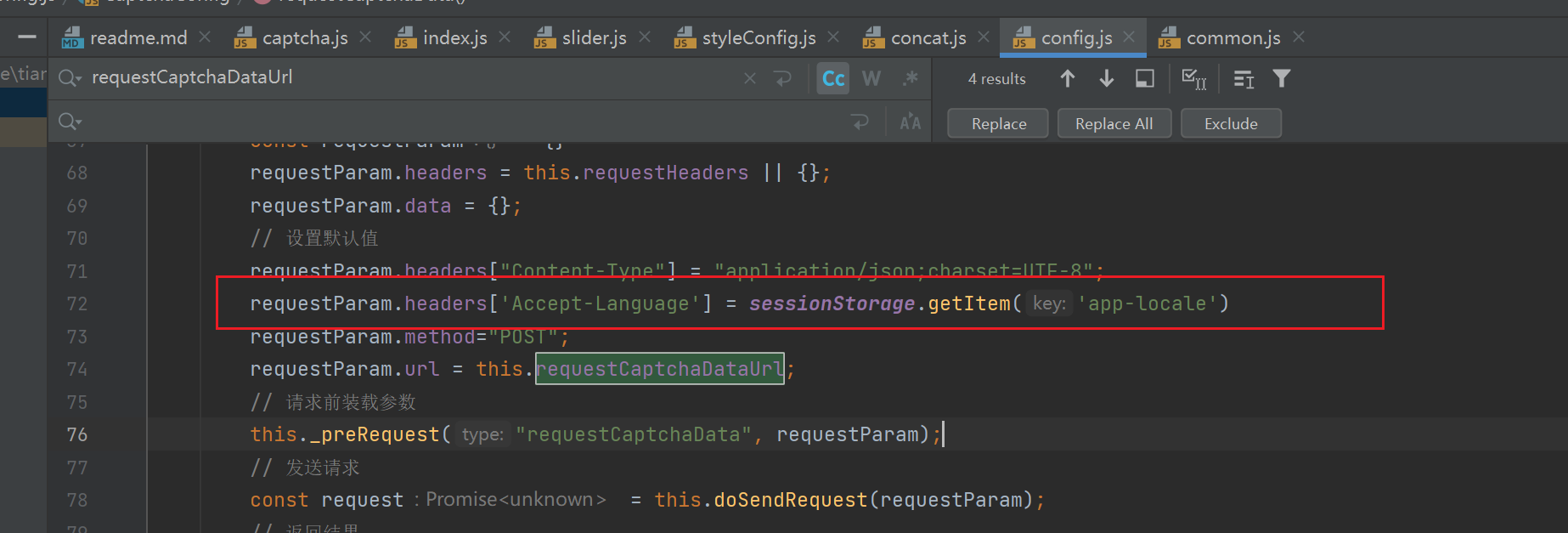The width and height of the screenshot is (1568, 533).
Task: Close the index.js tab
Action: [505, 37]
